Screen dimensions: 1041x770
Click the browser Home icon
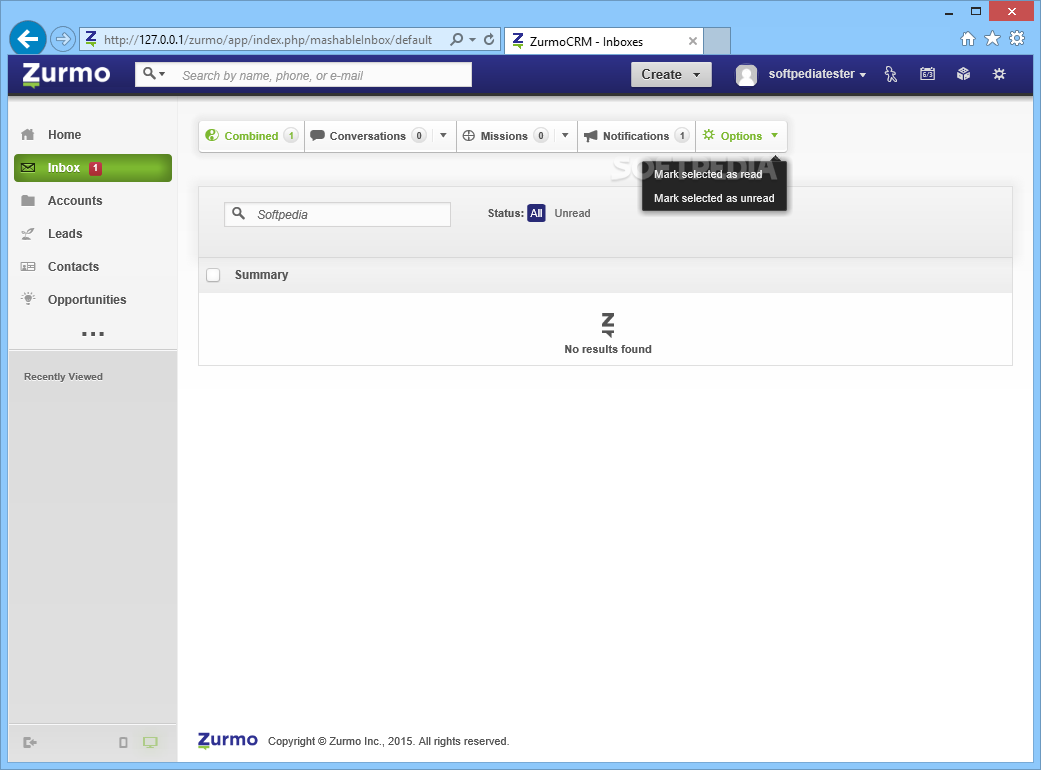coord(968,39)
